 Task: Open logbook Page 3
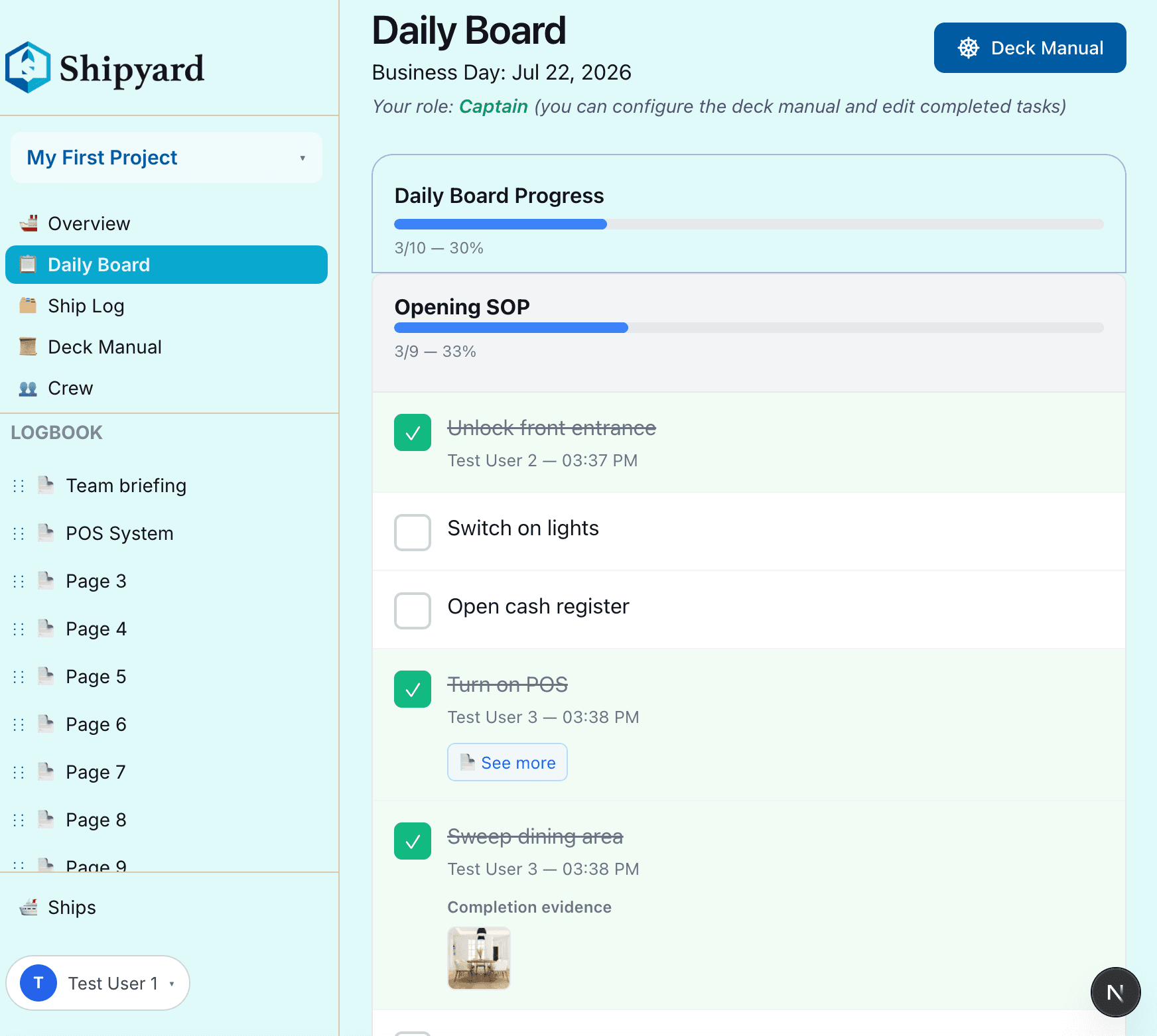[x=96, y=581]
